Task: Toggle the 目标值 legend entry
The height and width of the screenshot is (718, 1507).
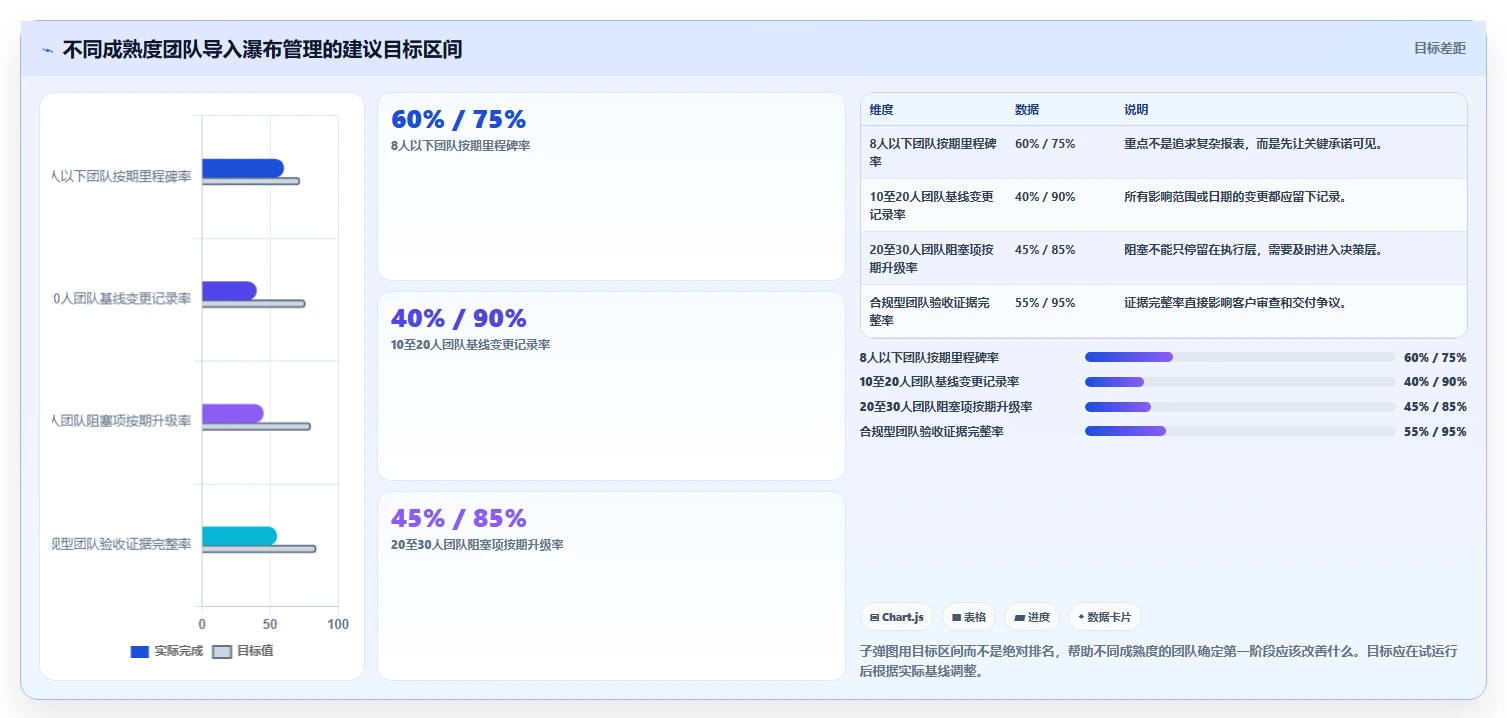Action: 243,651
